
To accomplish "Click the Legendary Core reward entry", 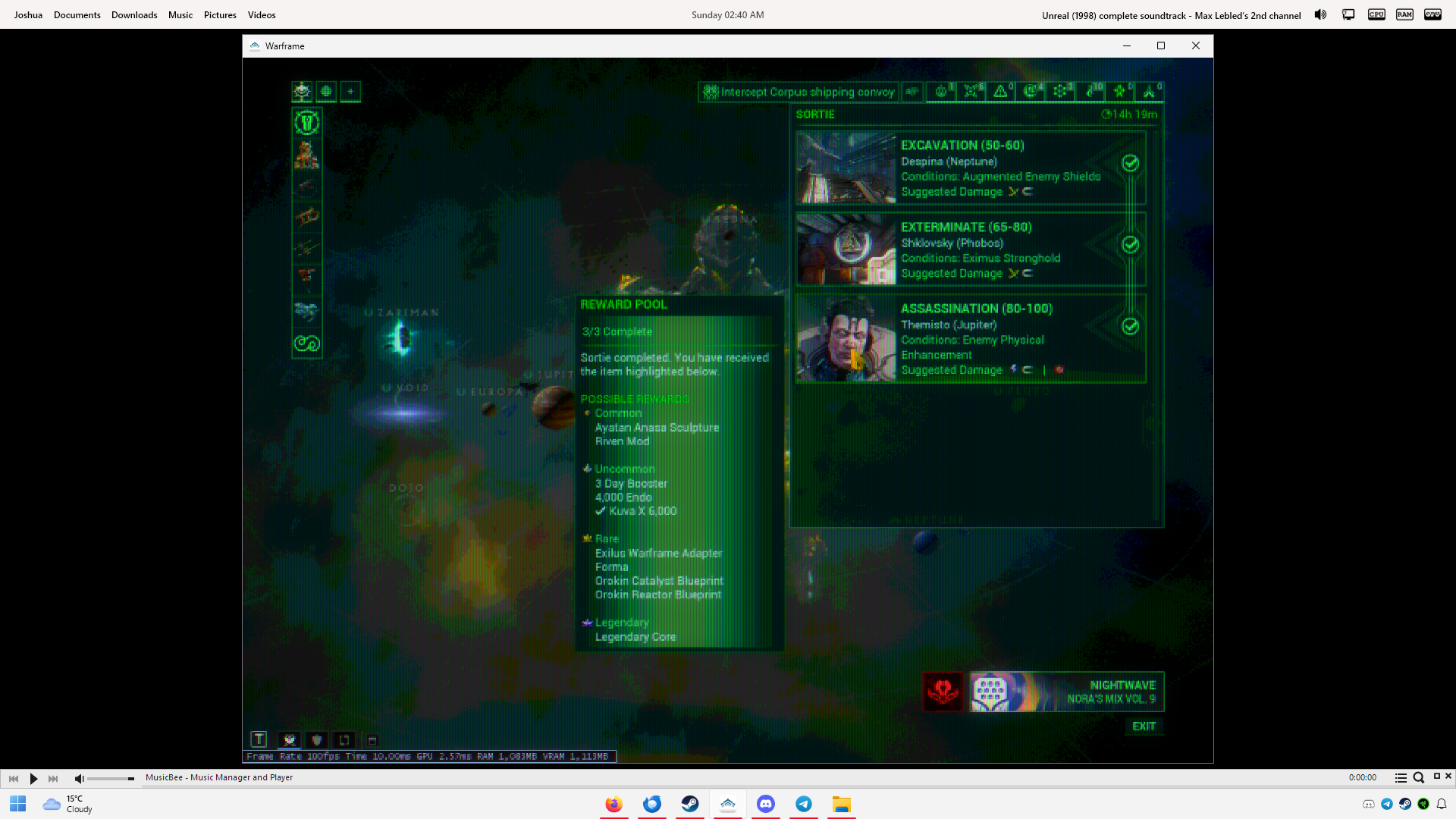I will coord(635,637).
